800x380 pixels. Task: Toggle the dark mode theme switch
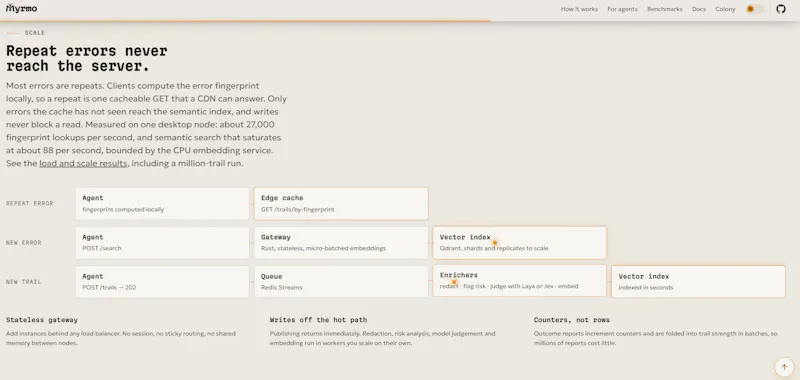pos(755,9)
